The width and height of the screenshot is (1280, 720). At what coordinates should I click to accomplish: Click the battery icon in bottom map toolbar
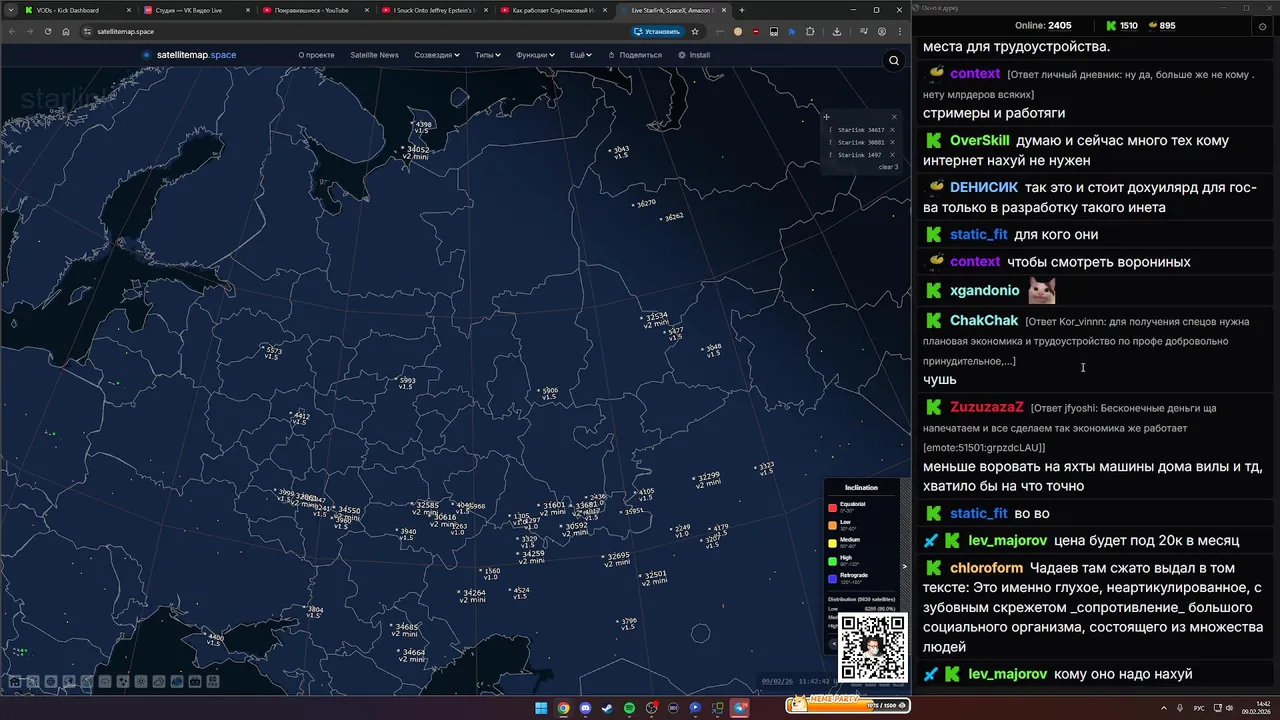[195, 682]
